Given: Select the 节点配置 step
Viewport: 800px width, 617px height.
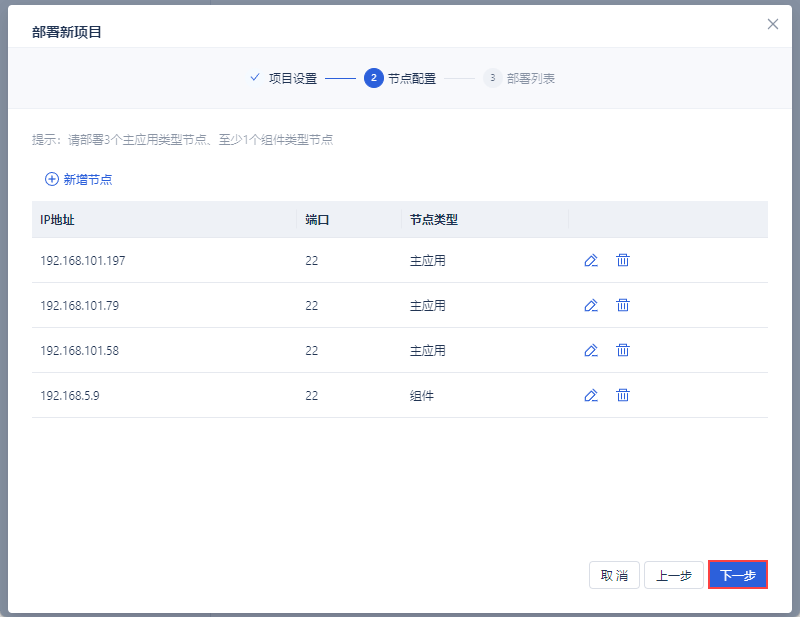Looking at the screenshot, I should (400, 78).
